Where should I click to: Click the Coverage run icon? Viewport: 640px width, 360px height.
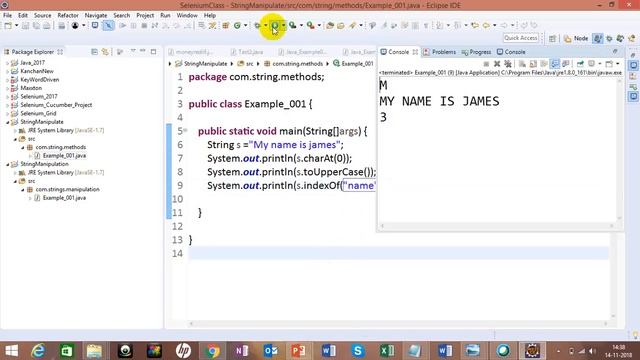coord(292,25)
